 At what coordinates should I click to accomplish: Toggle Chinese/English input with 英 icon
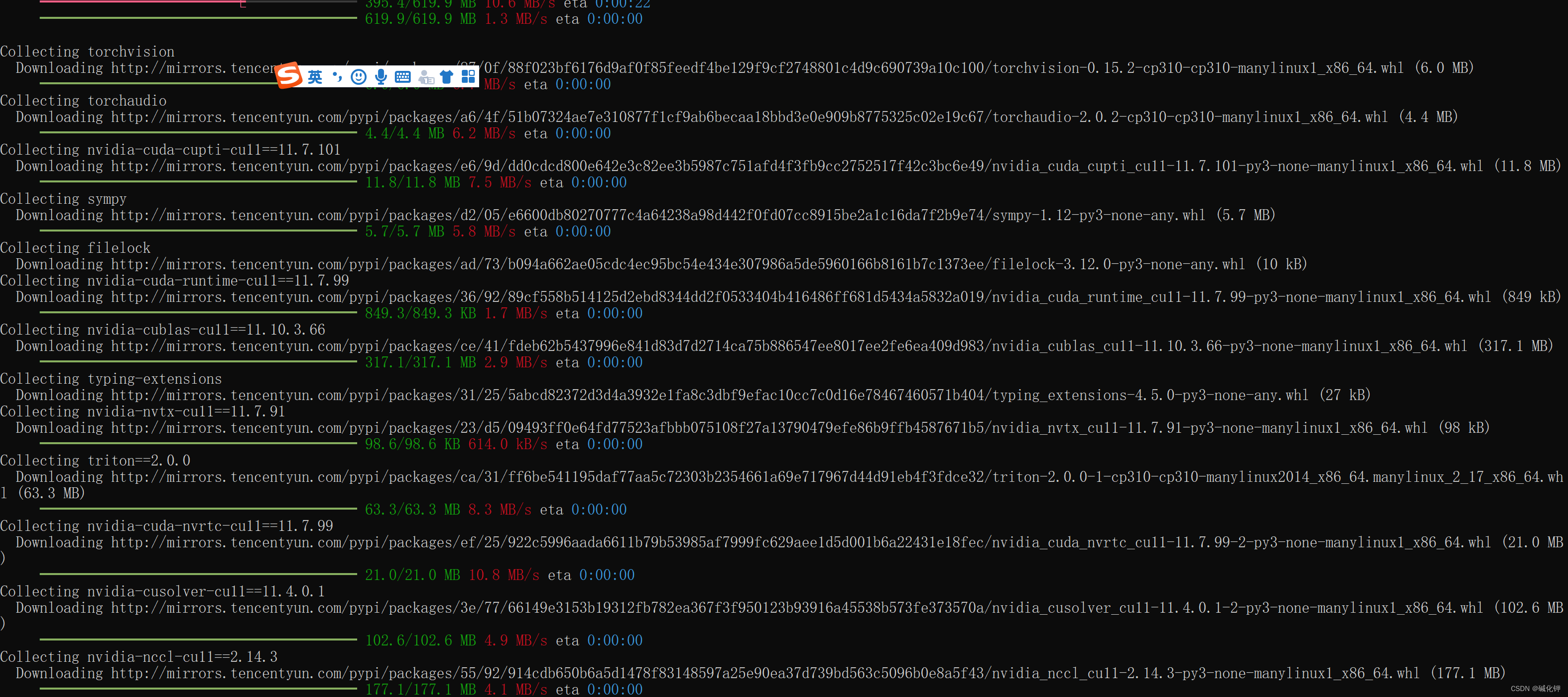(x=315, y=77)
